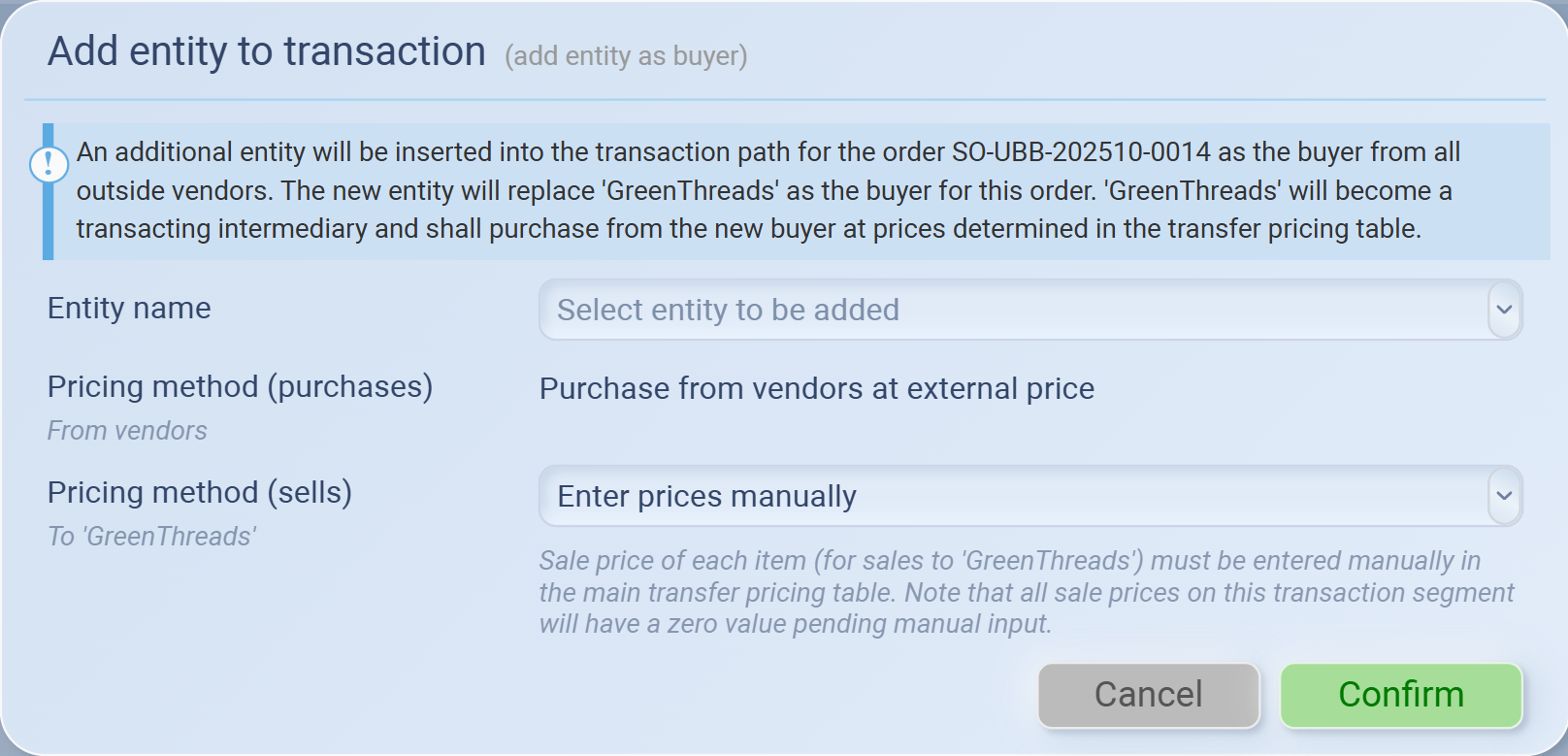Click the horizontal divider below the dialog title
The image size is (1568, 756).
(x=784, y=99)
